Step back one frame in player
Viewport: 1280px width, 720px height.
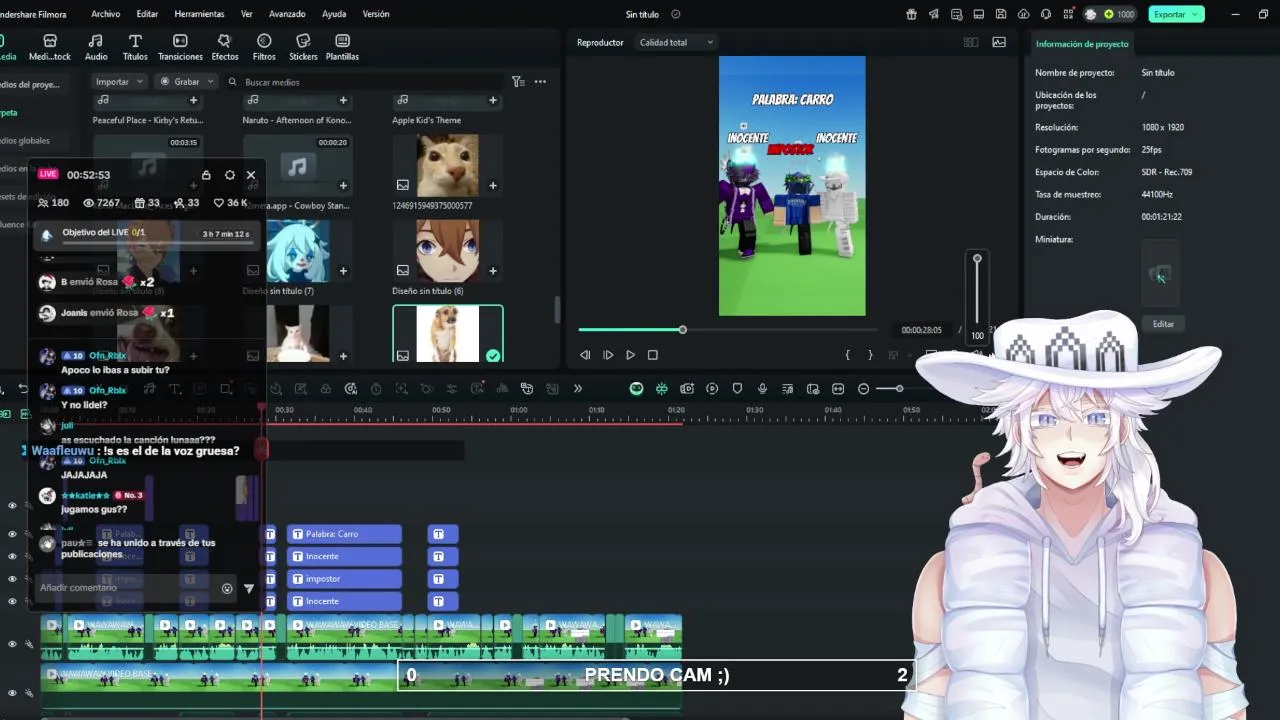585,355
